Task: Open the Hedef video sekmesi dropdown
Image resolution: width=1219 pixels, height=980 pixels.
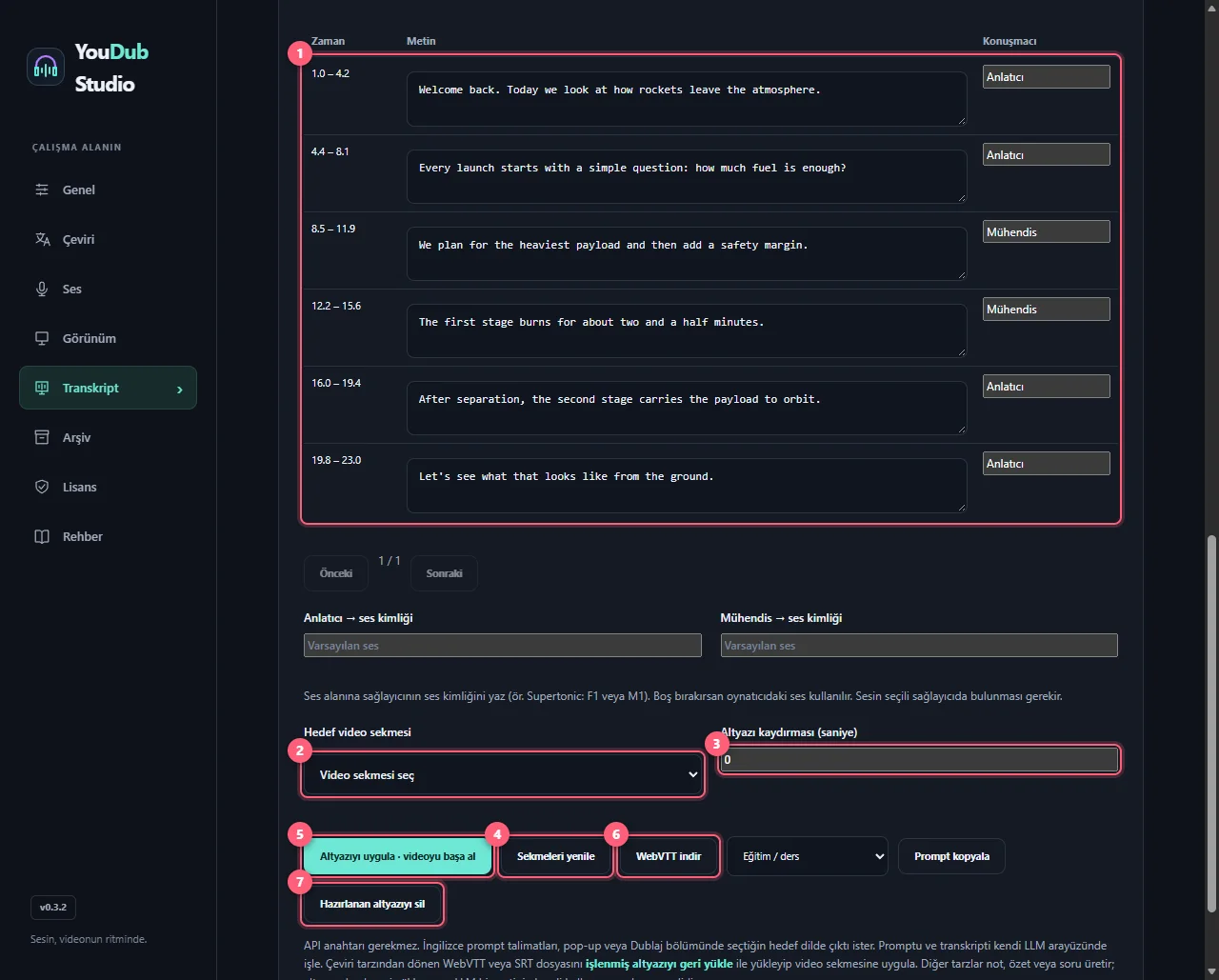Action: tap(503, 774)
